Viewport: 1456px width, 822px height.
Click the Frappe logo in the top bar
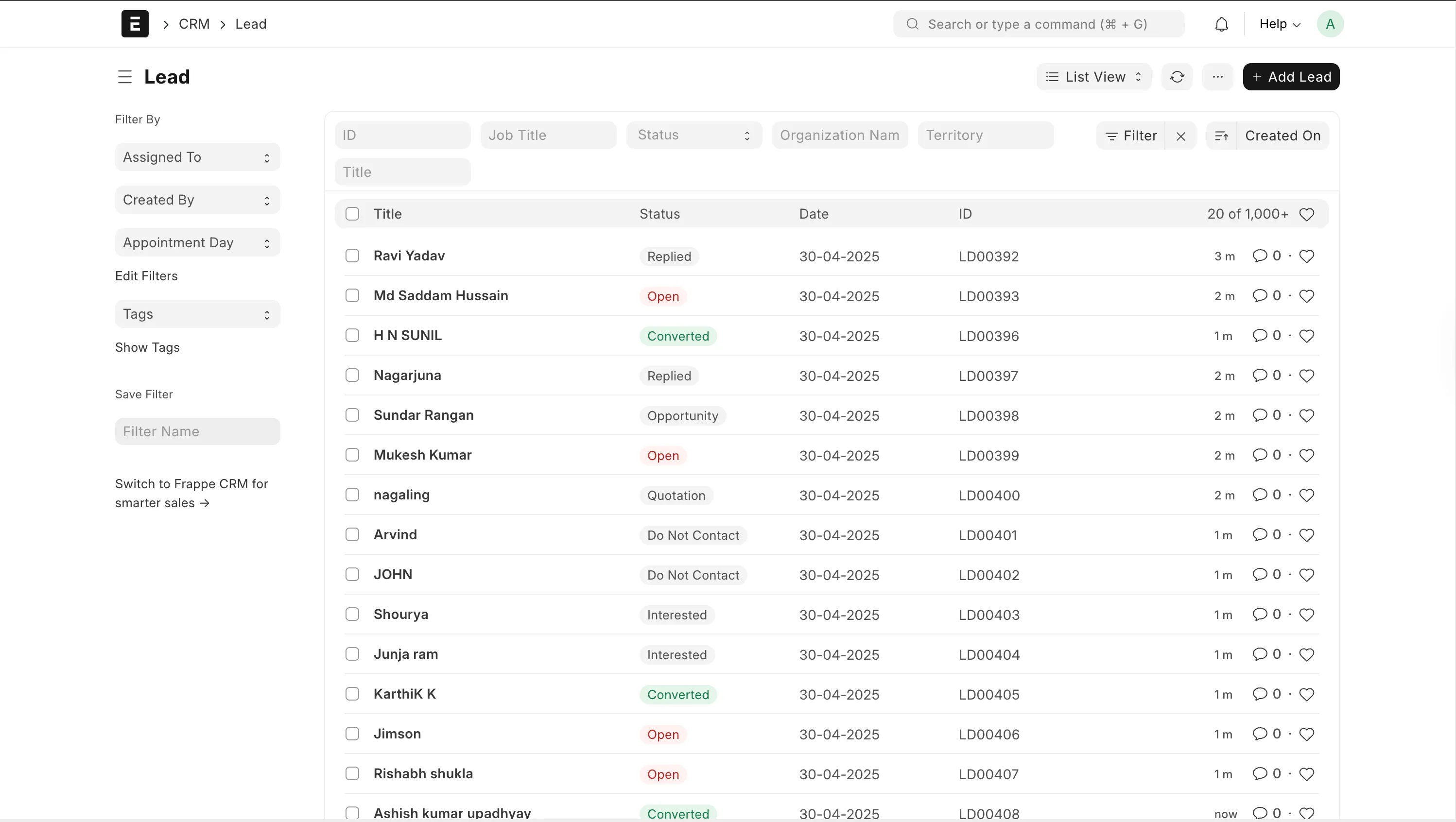point(135,24)
